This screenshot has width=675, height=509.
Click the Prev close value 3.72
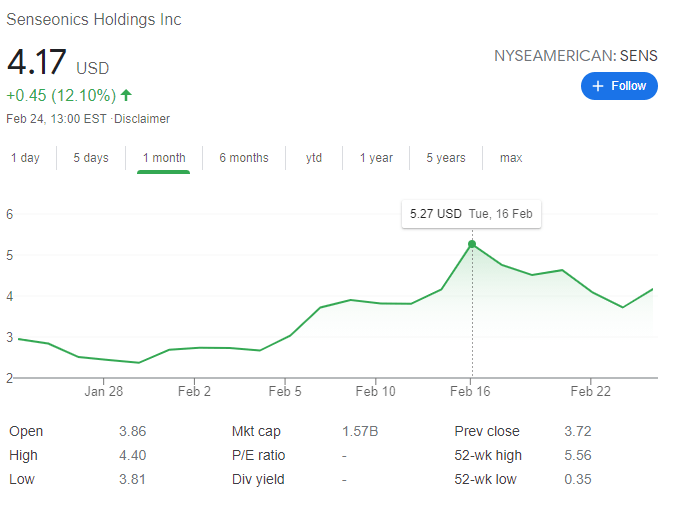[578, 431]
